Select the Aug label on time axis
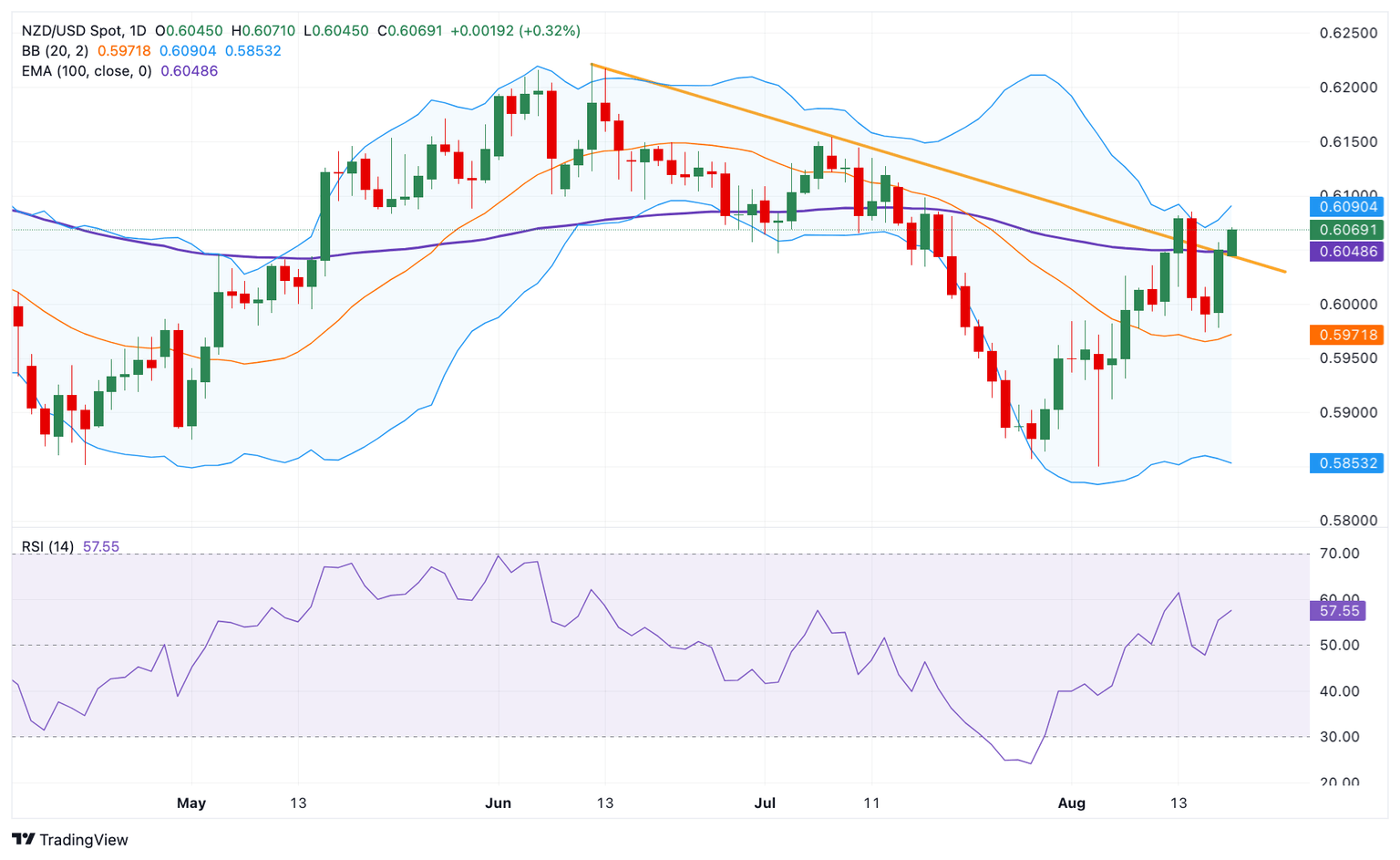1400x860 pixels. coord(1072,803)
